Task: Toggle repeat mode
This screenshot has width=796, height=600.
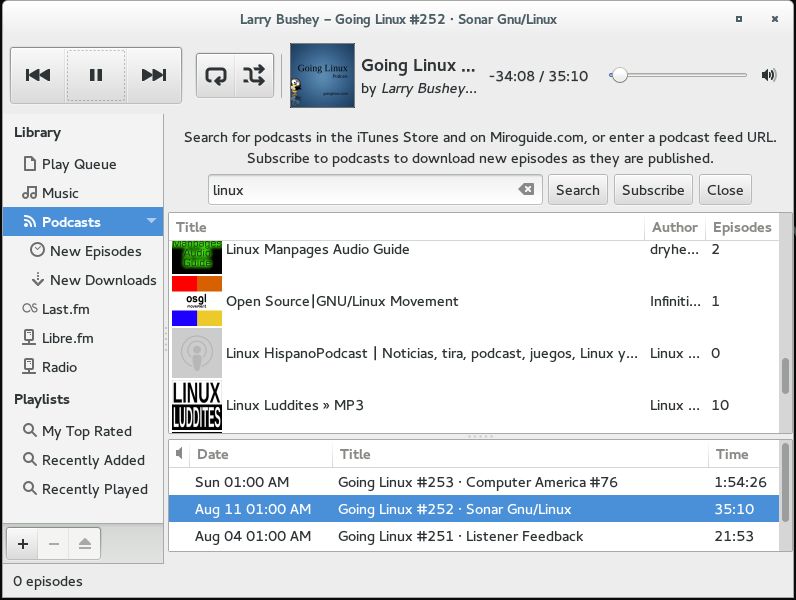Action: click(216, 76)
